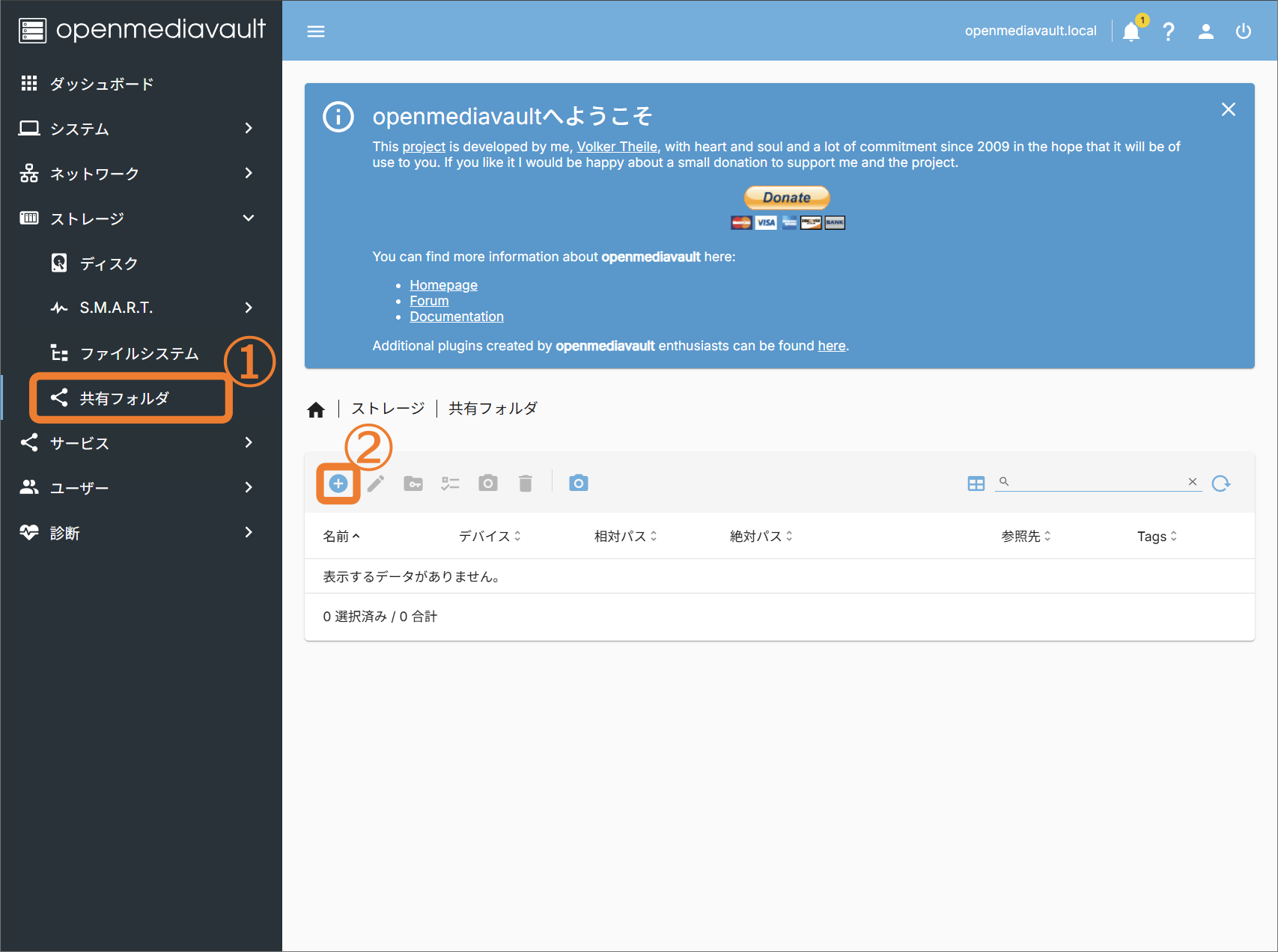1278x952 pixels.
Task: Click the 共有フォルダ breadcrumb
Action: [x=493, y=409]
